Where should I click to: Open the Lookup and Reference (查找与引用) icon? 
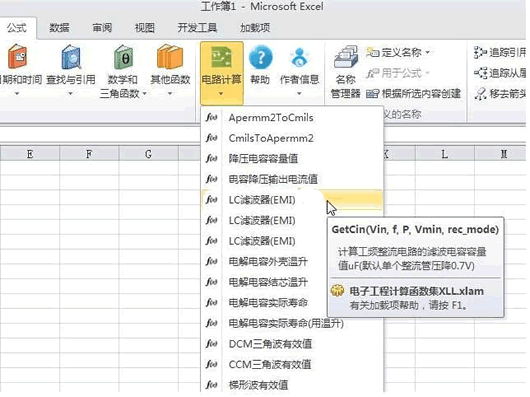tap(71, 57)
